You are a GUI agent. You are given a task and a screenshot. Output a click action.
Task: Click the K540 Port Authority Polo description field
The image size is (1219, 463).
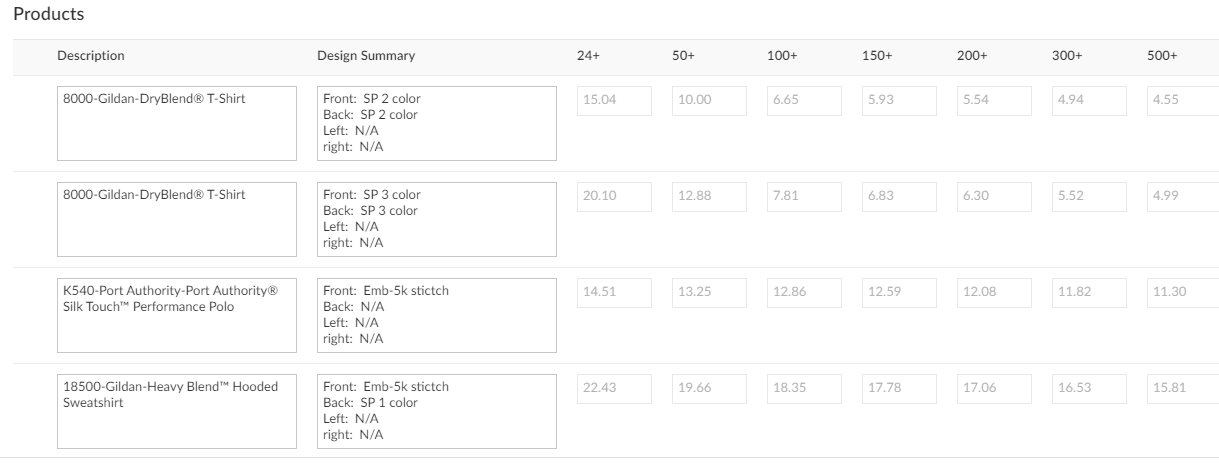point(177,315)
